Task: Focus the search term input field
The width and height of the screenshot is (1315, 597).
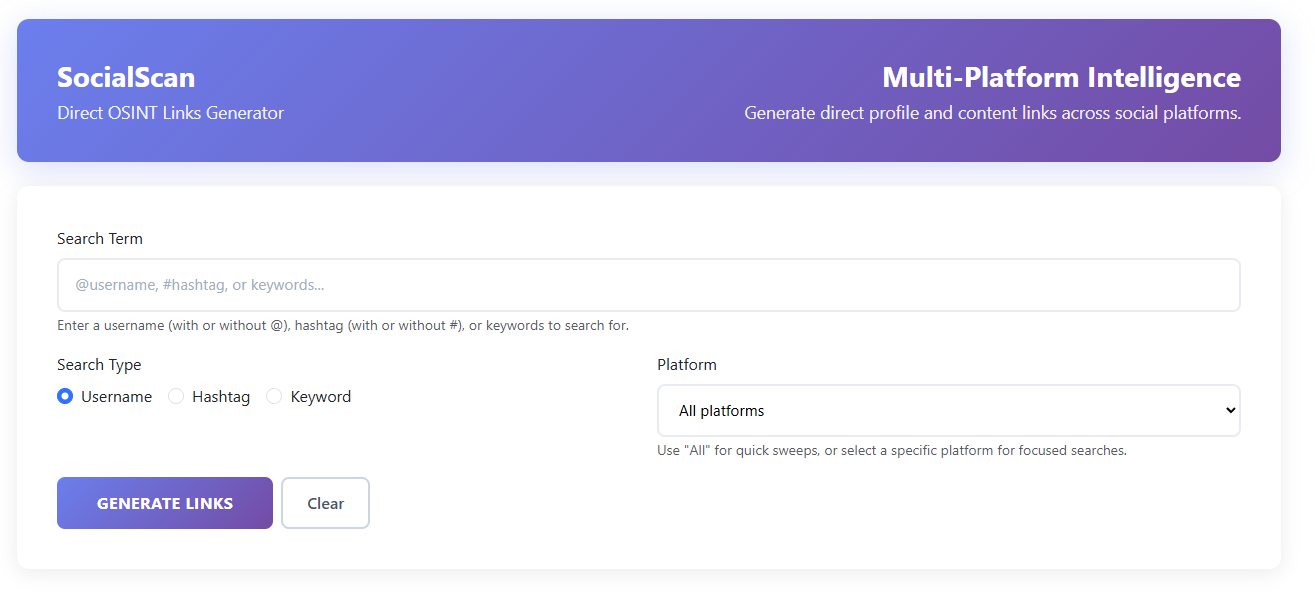Action: coord(648,285)
